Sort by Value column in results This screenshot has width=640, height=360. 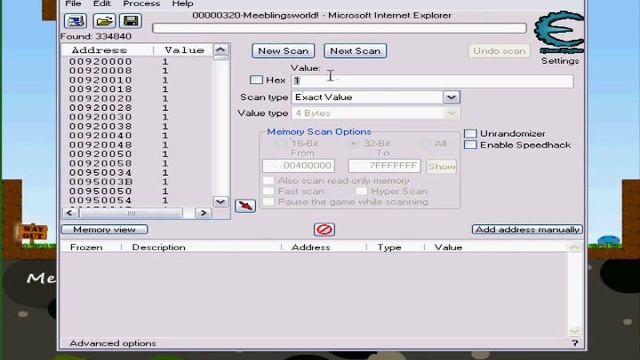[x=184, y=50]
